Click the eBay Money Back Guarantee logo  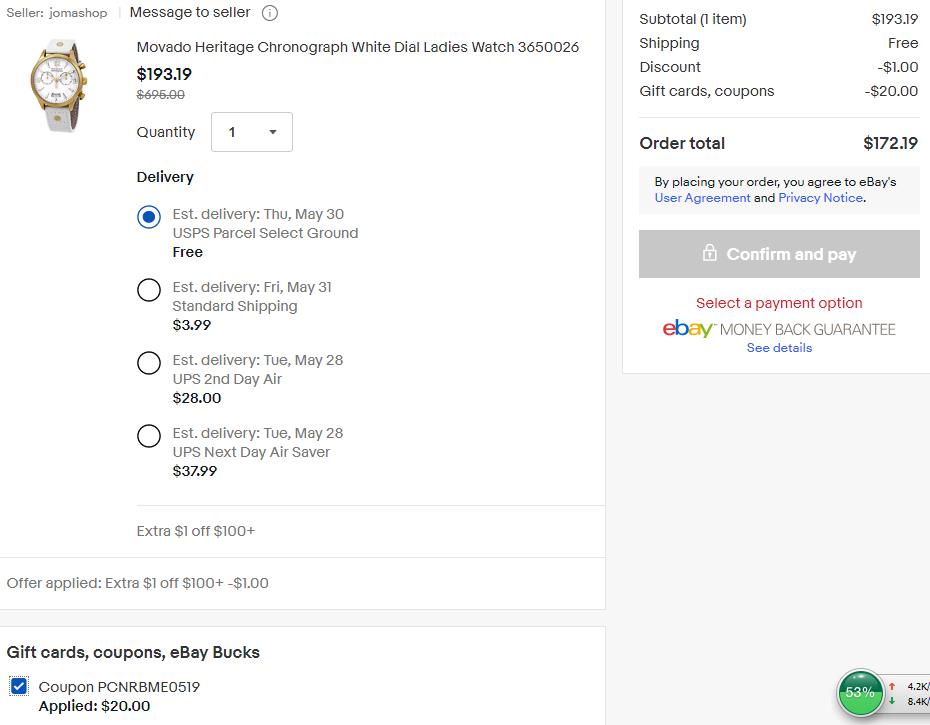point(779,329)
